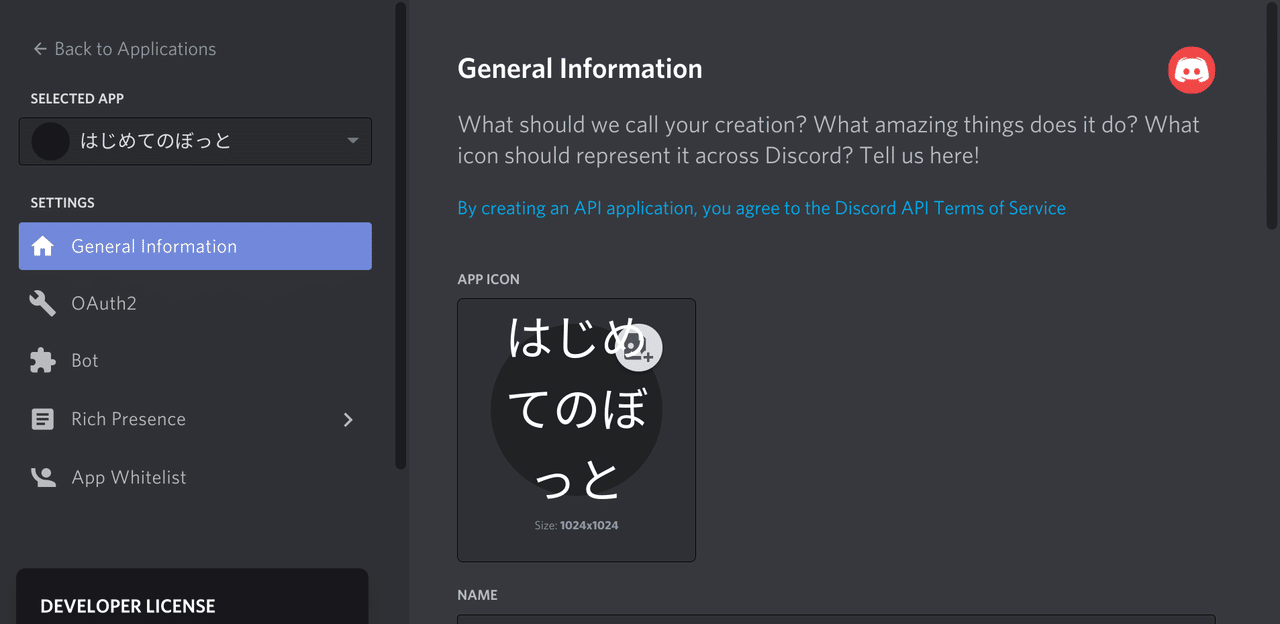
Task: Click the Developer License section
Action: [127, 606]
